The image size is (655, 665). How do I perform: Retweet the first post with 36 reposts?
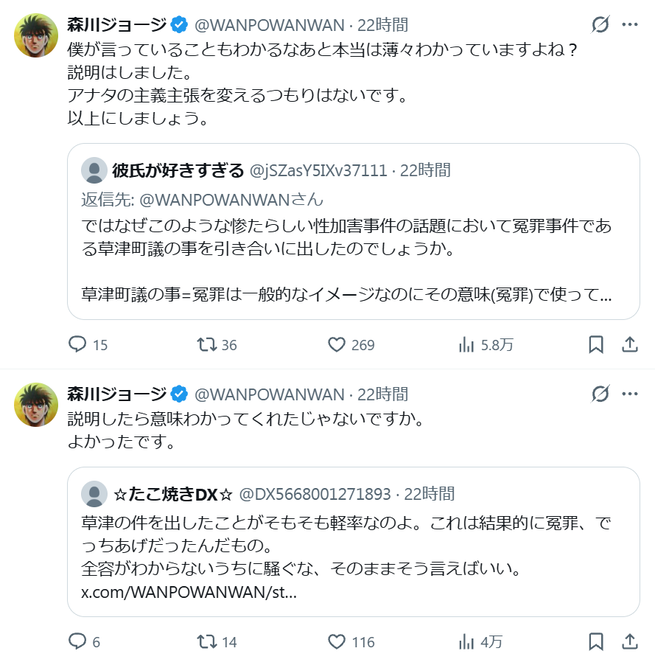click(x=207, y=344)
